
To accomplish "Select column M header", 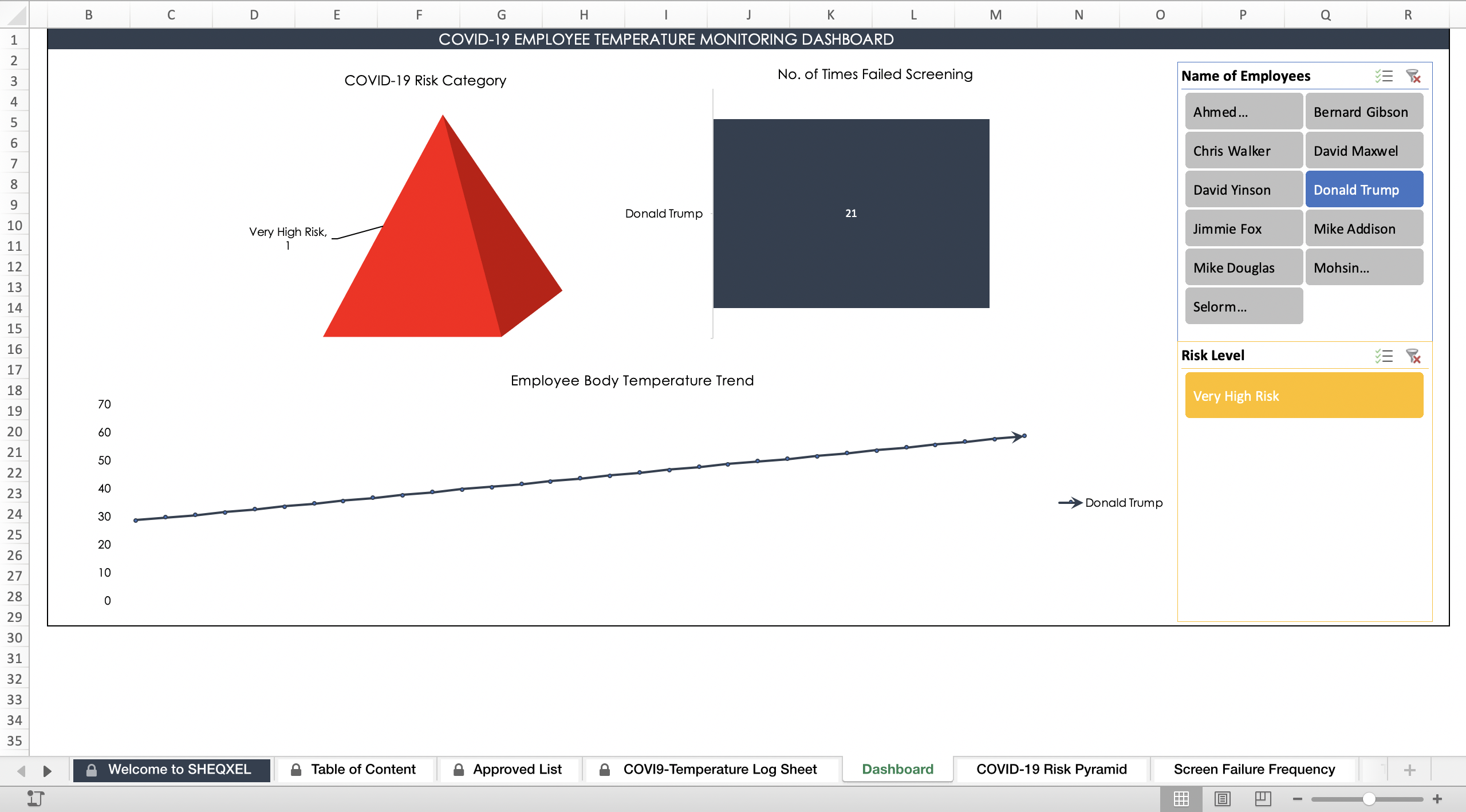I will pos(996,15).
